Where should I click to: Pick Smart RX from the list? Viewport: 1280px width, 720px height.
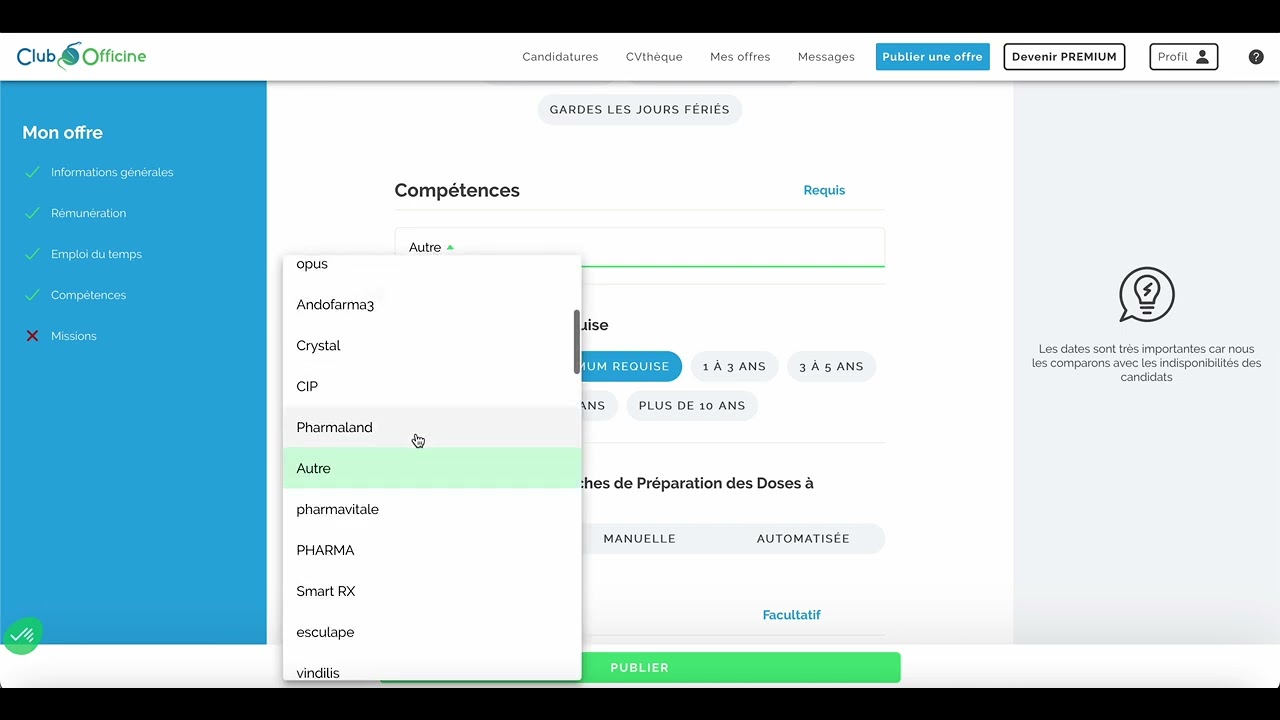pos(432,592)
